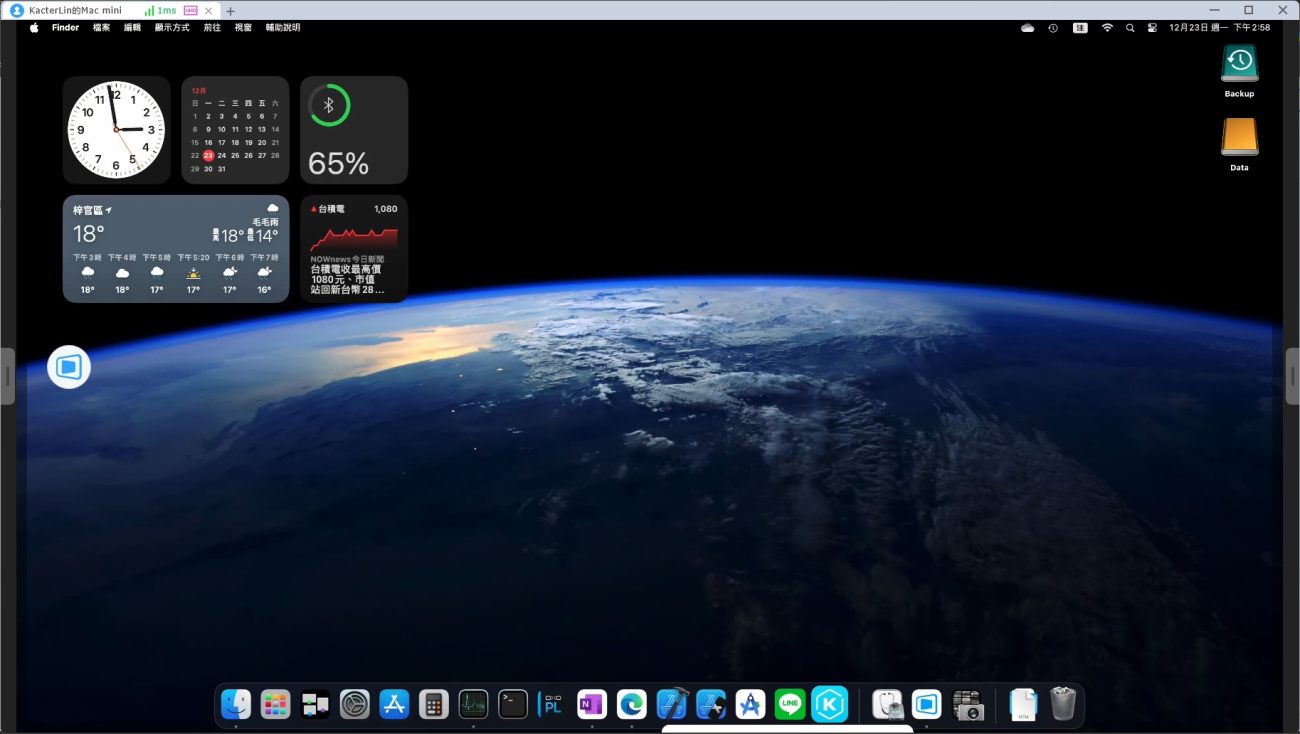Screen dimensions: 1300x734
Task: Open Control Center in menu bar
Action: [x=1152, y=28]
